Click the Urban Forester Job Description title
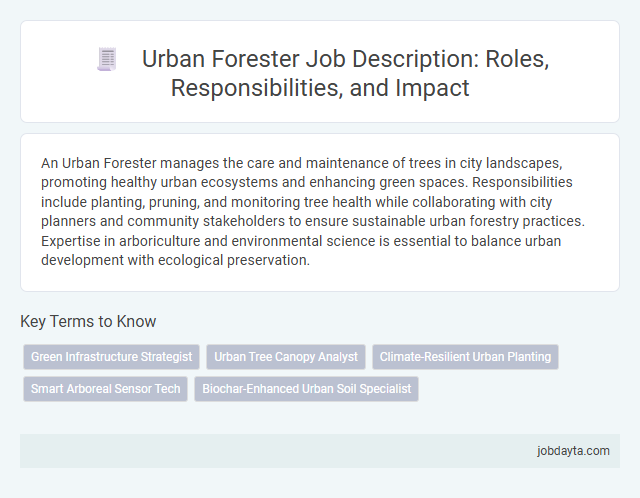Viewport: 640px width, 498px height. 345,73
